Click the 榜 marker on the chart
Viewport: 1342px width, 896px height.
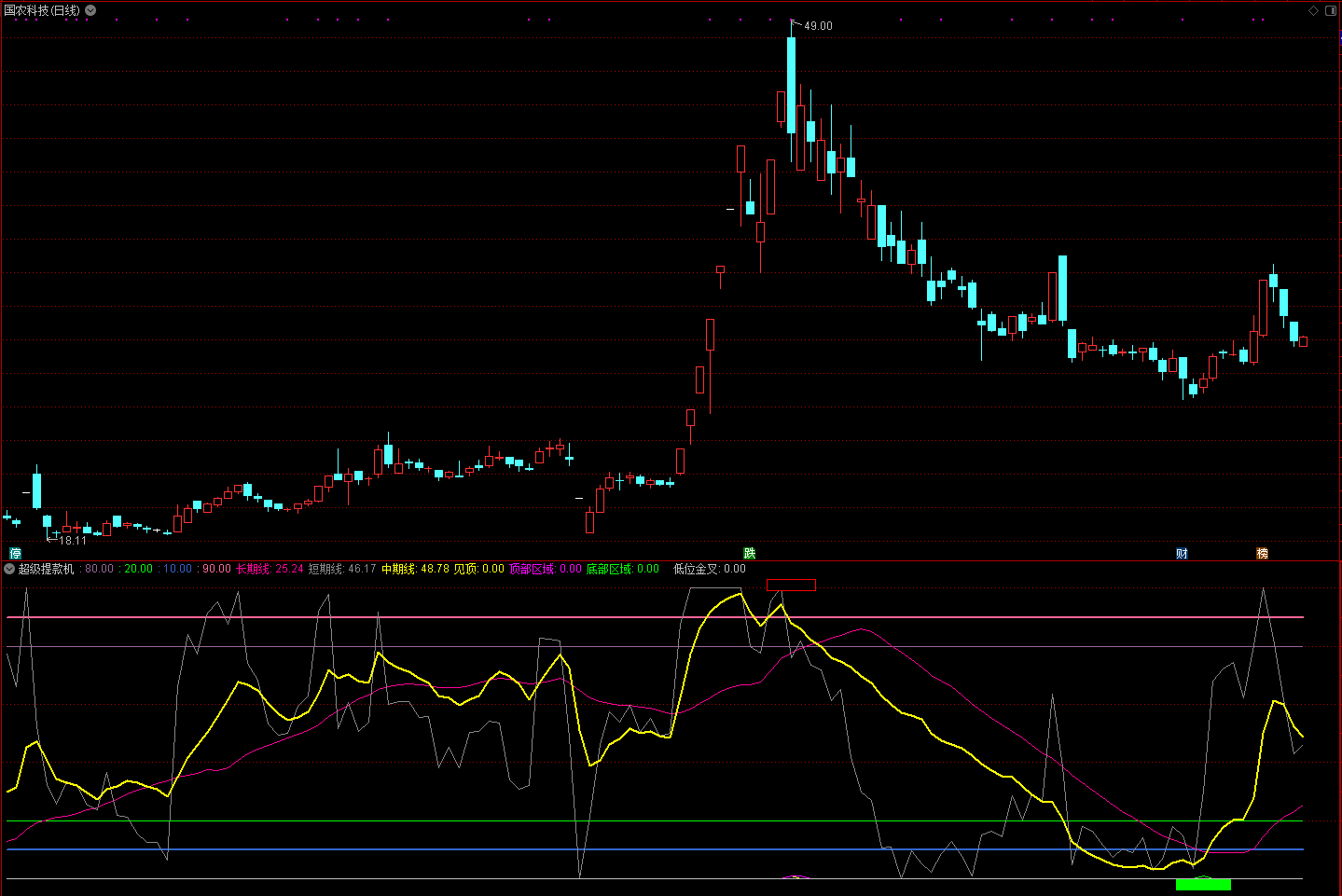point(1262,553)
